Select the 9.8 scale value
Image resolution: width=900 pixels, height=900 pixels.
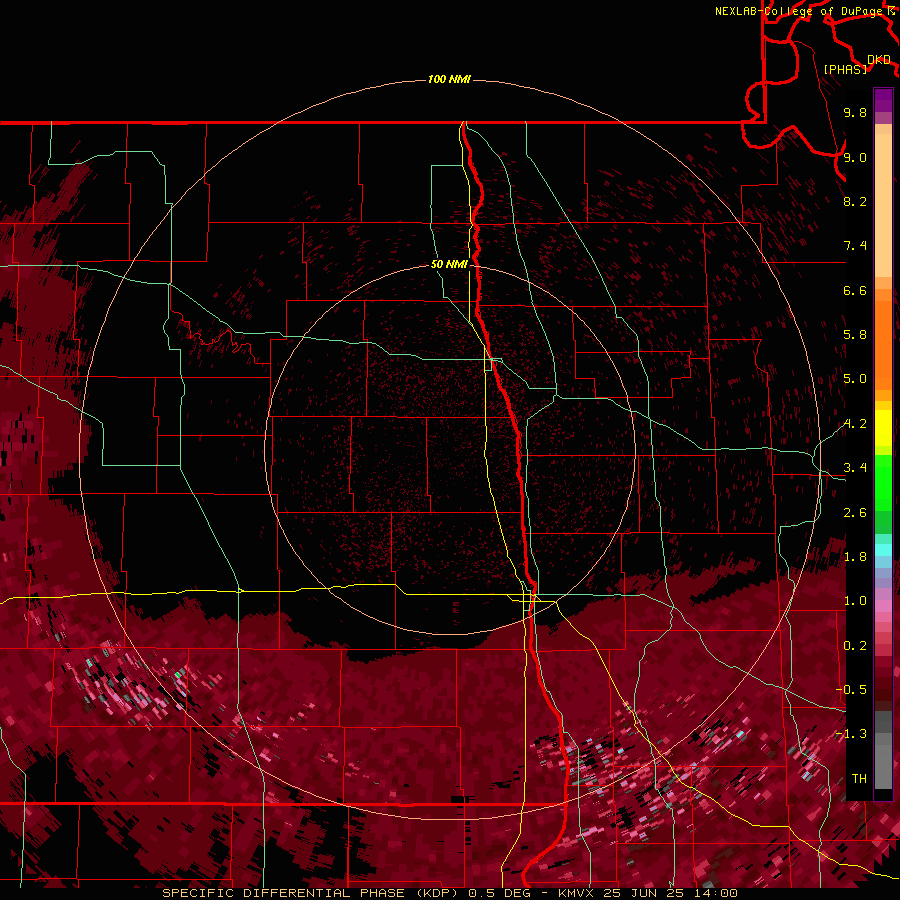855,112
